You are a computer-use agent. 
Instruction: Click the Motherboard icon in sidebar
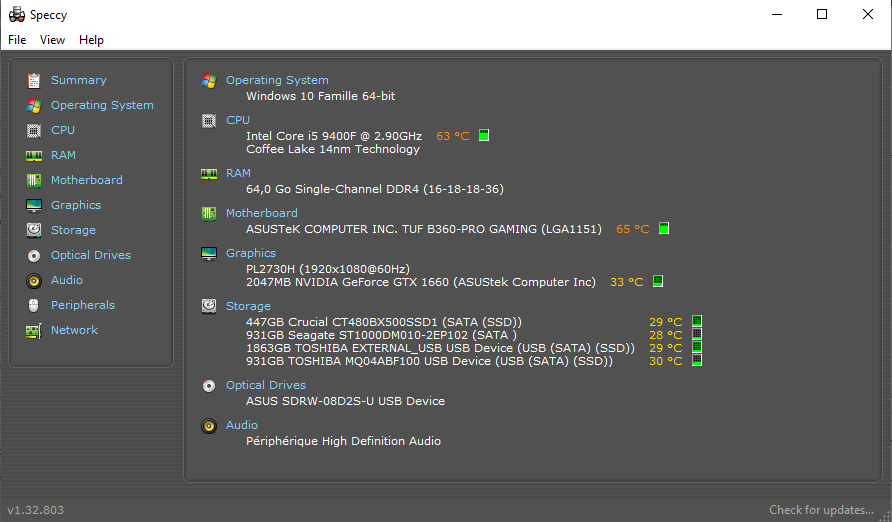[x=34, y=181]
